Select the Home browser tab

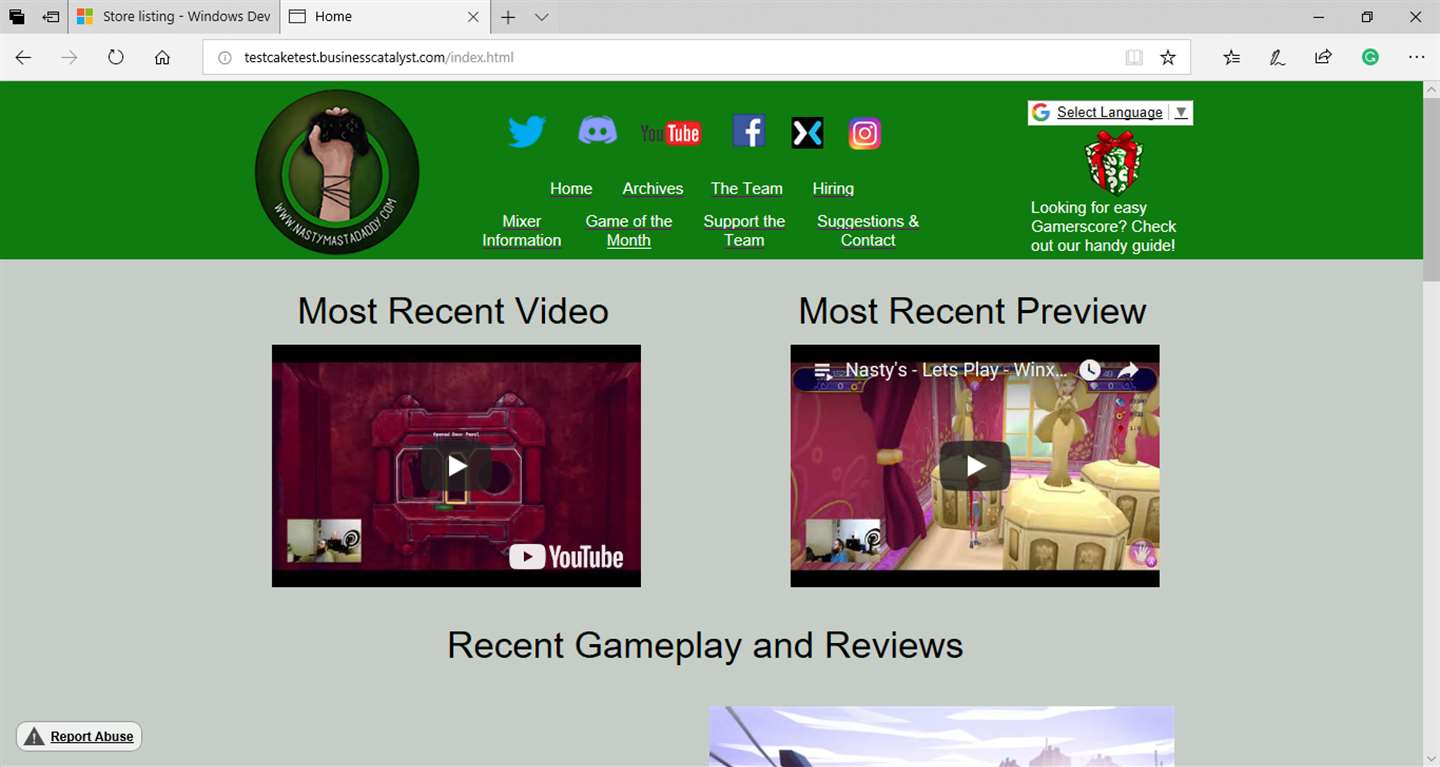point(384,17)
